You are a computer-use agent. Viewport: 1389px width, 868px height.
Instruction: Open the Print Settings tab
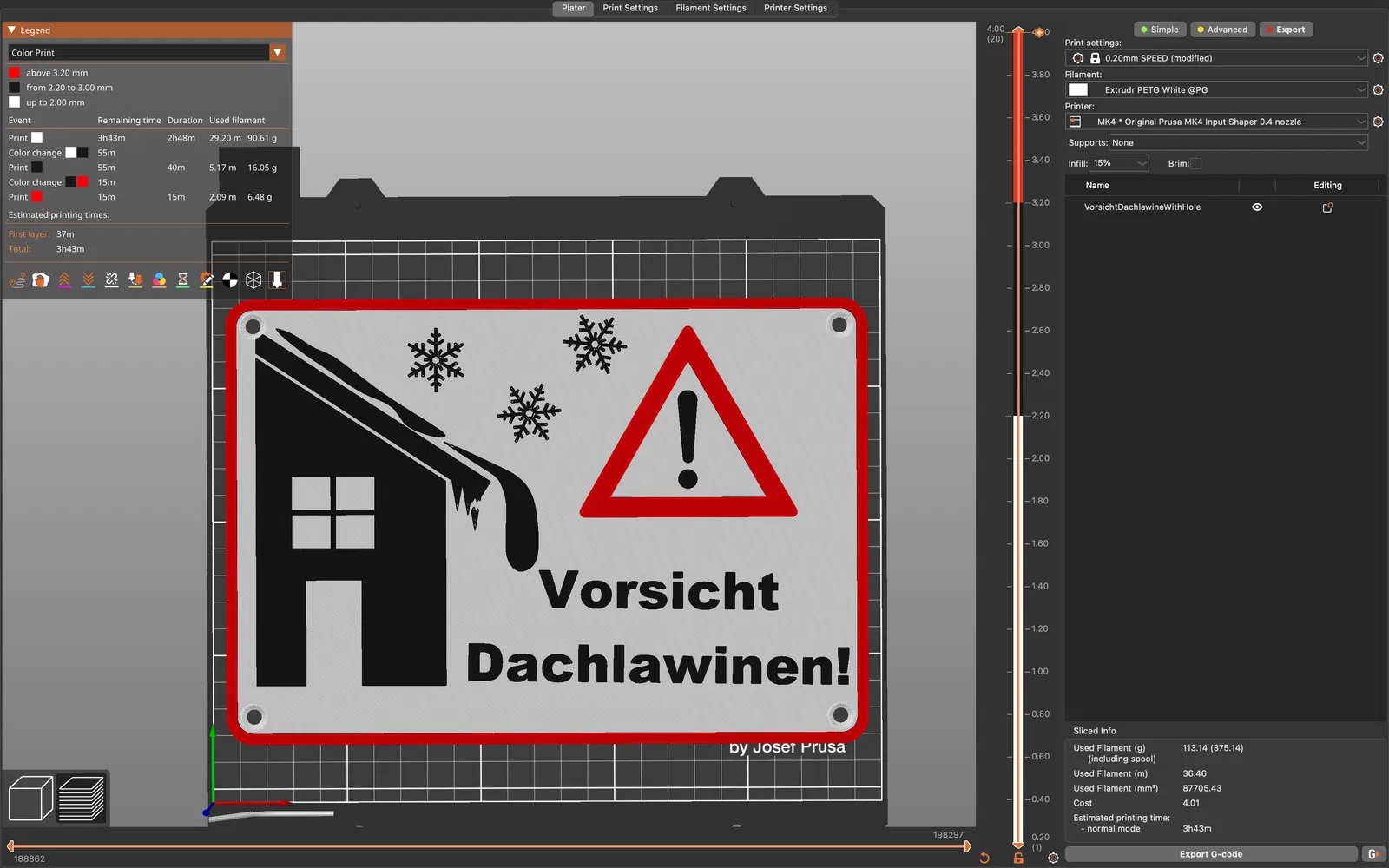pos(630,8)
